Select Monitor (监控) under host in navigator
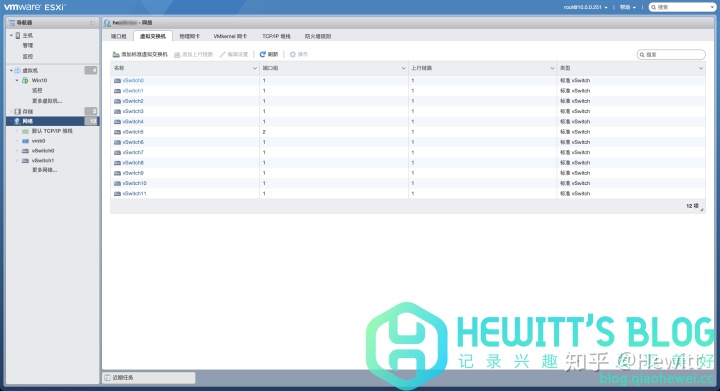Image resolution: width=720 pixels, height=391 pixels. [x=28, y=56]
